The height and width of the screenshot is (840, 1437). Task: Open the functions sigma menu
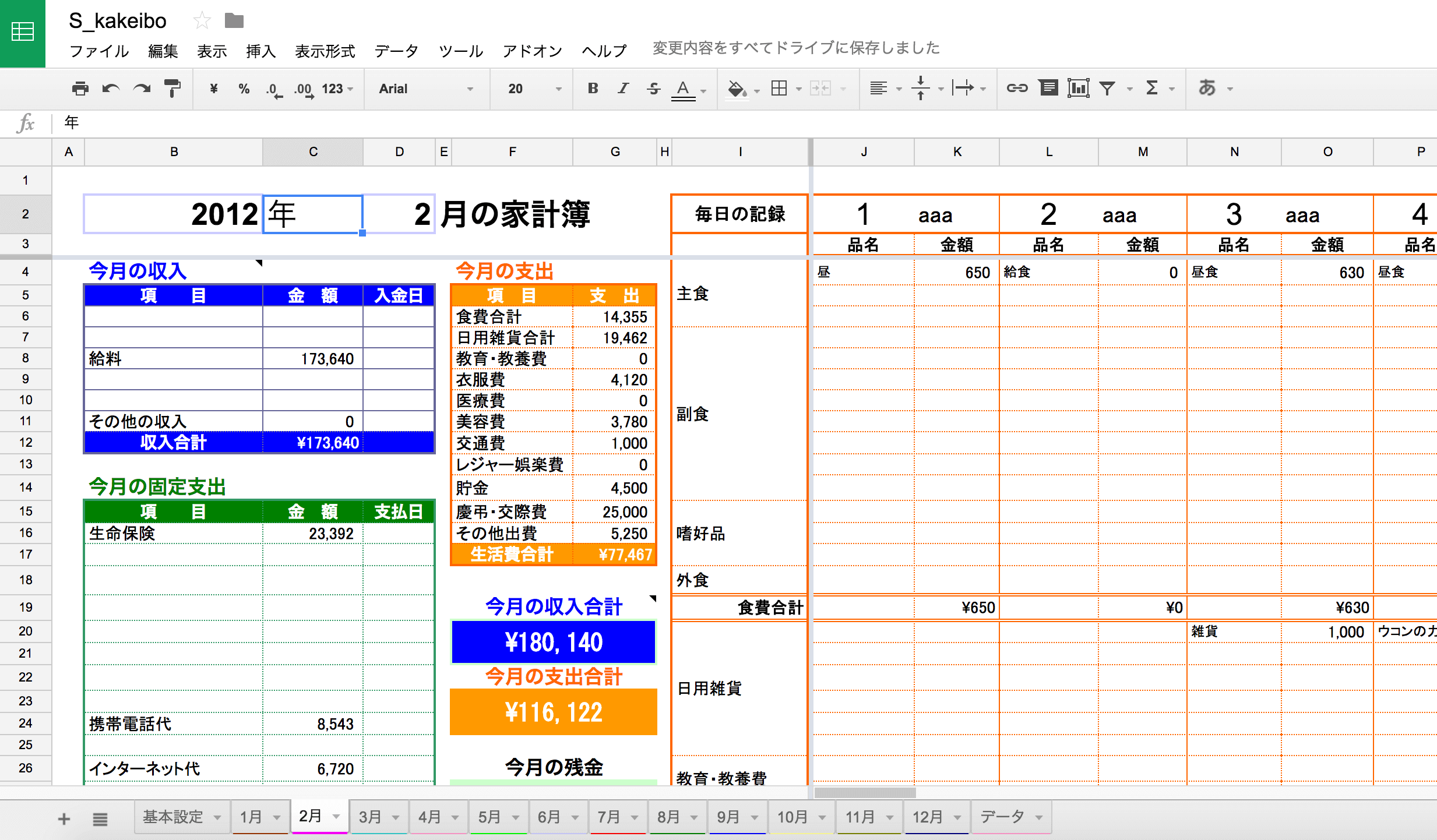point(1152,89)
